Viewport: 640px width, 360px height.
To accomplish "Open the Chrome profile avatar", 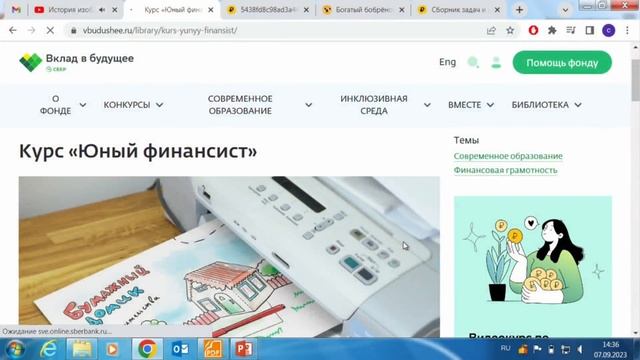I will coord(609,30).
